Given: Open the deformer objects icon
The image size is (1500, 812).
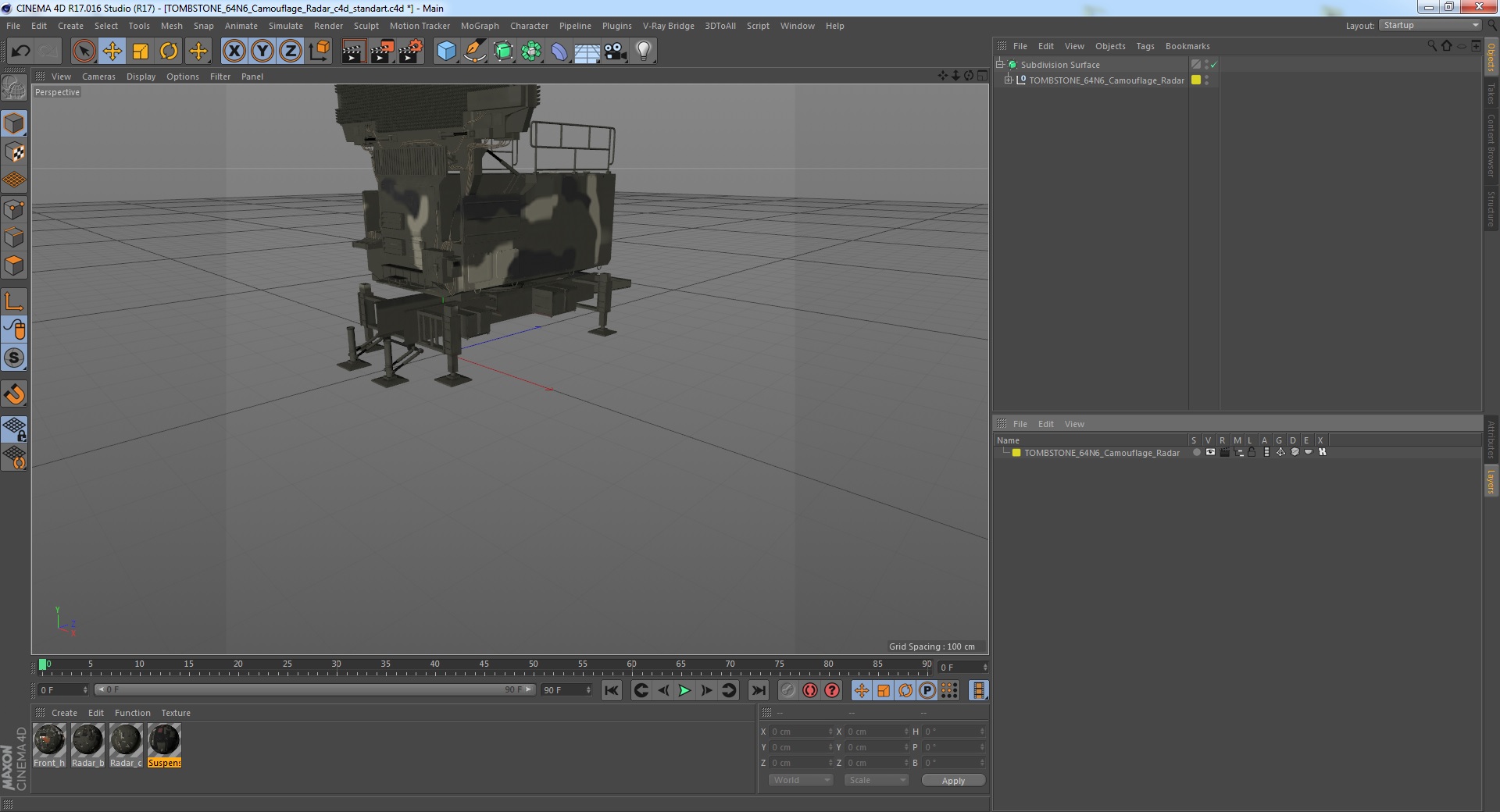Looking at the screenshot, I should click(559, 52).
